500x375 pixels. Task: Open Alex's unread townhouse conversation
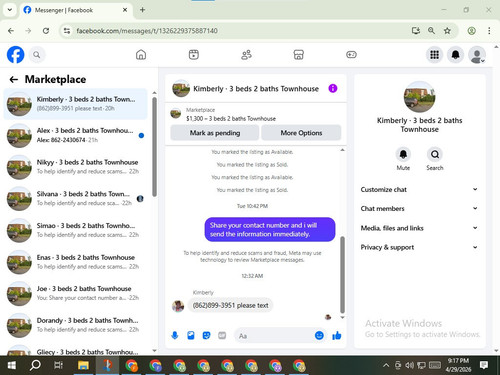point(75,135)
